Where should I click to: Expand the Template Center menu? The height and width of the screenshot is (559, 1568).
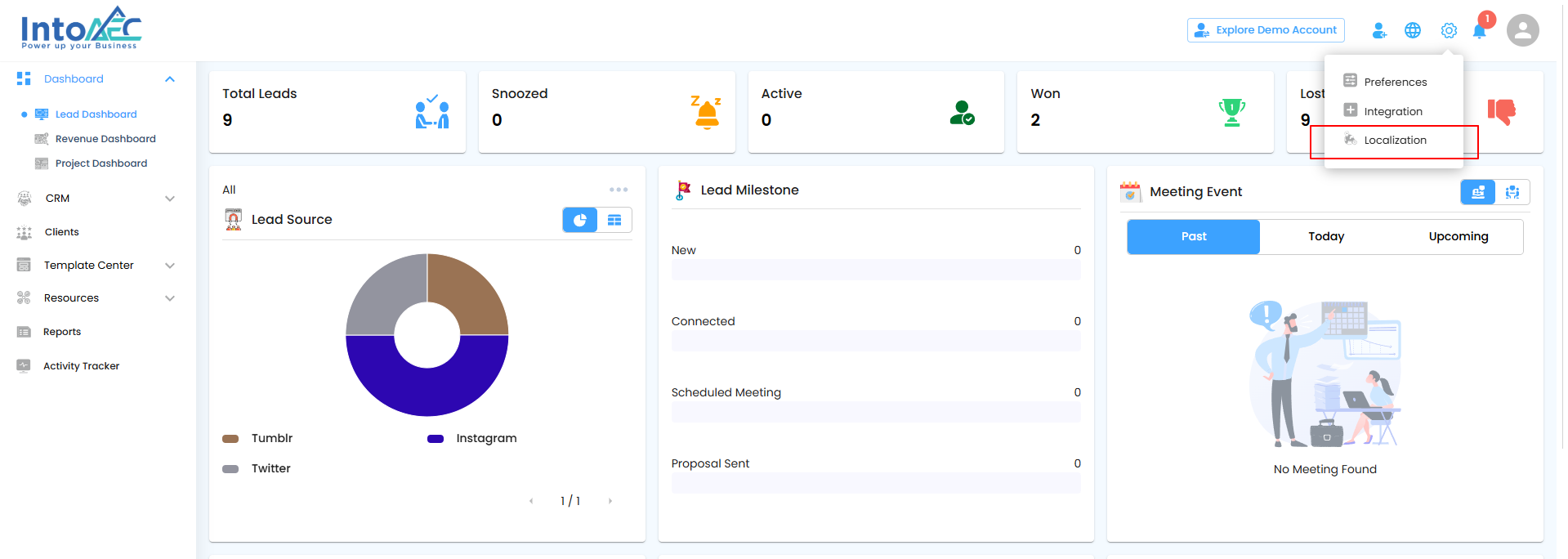pos(170,266)
